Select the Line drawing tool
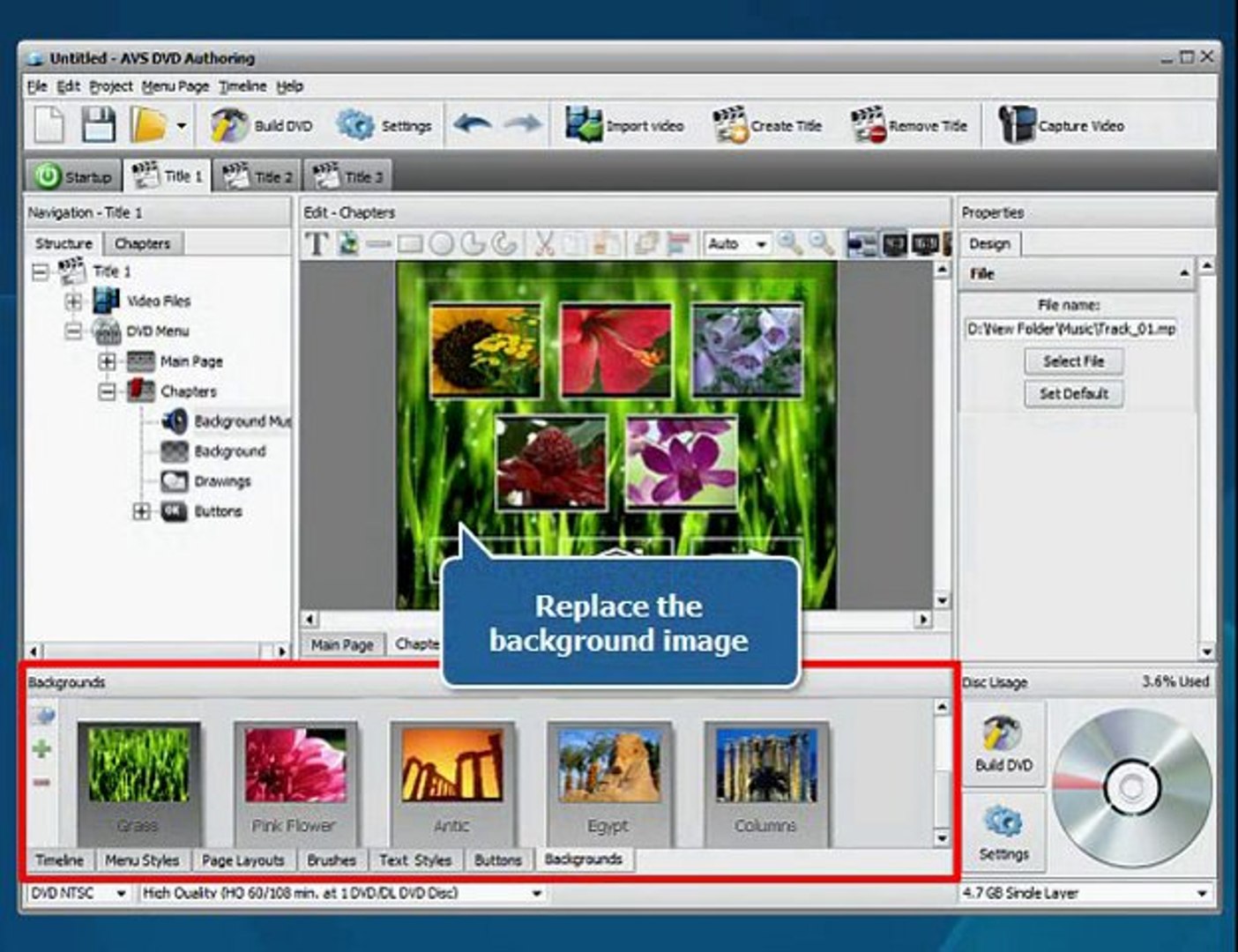This screenshot has width=1238, height=952. 379,243
